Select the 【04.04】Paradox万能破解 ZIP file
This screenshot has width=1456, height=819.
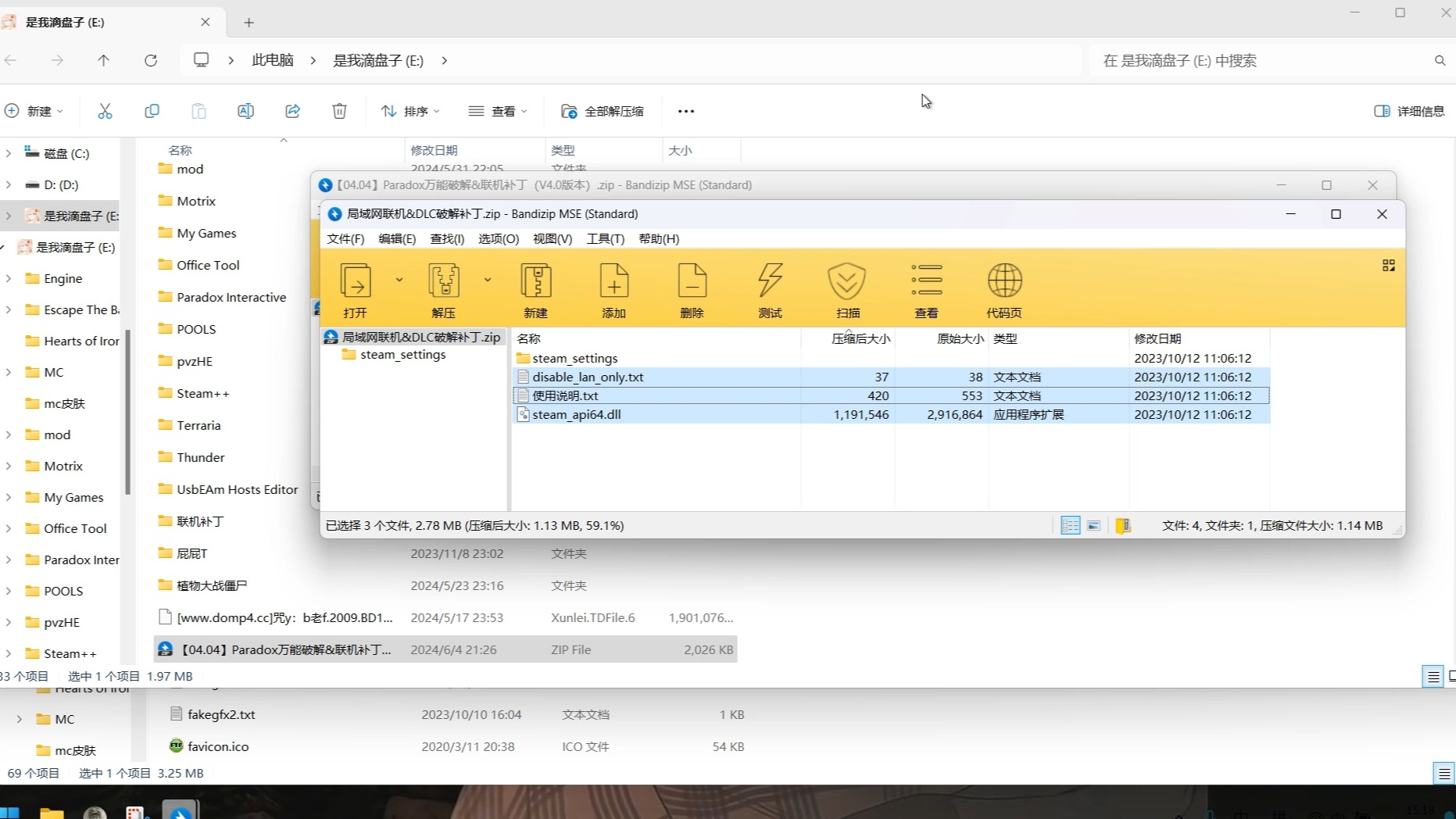pyautogui.click(x=445, y=649)
